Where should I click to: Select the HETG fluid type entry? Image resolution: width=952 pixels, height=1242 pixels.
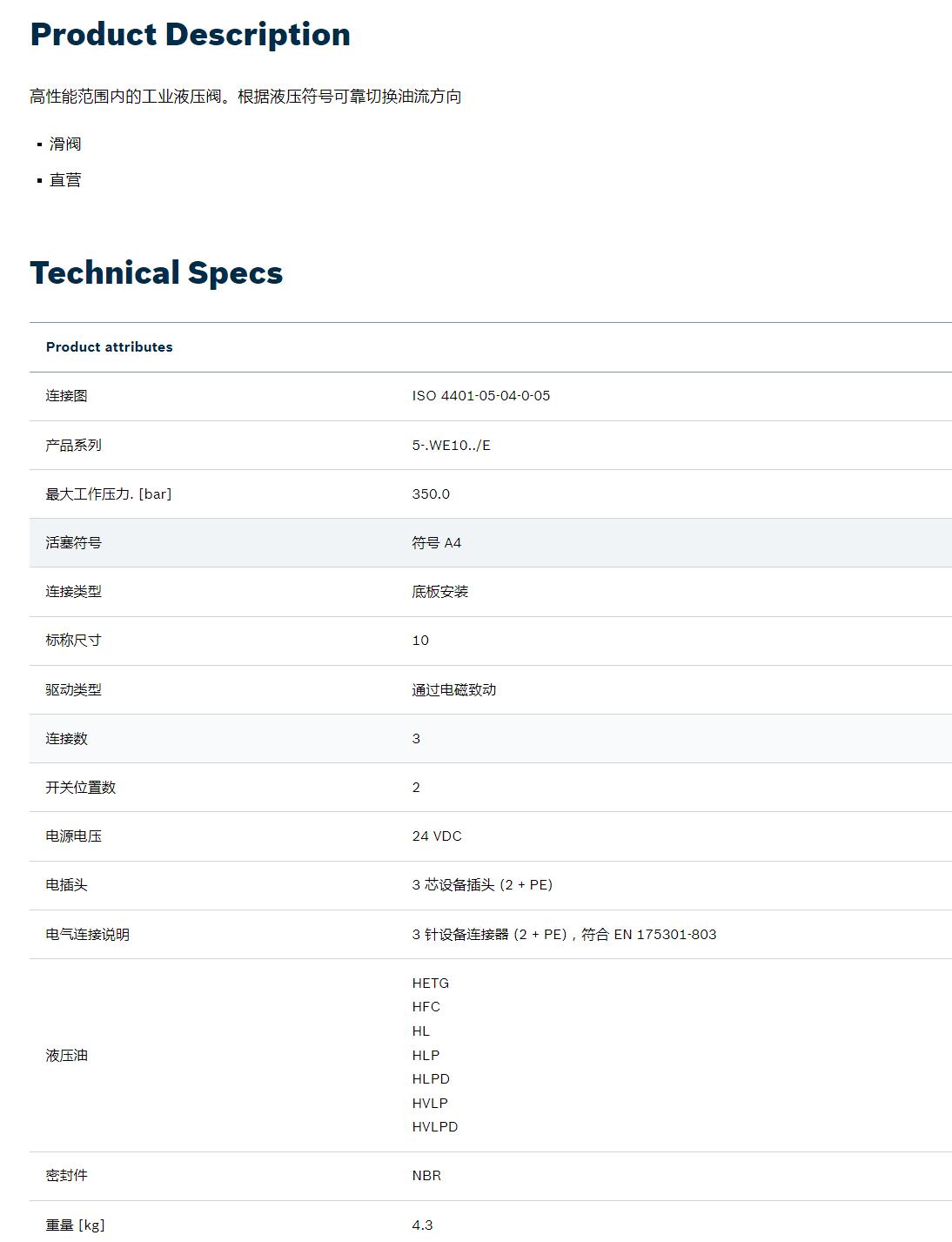[x=432, y=983]
